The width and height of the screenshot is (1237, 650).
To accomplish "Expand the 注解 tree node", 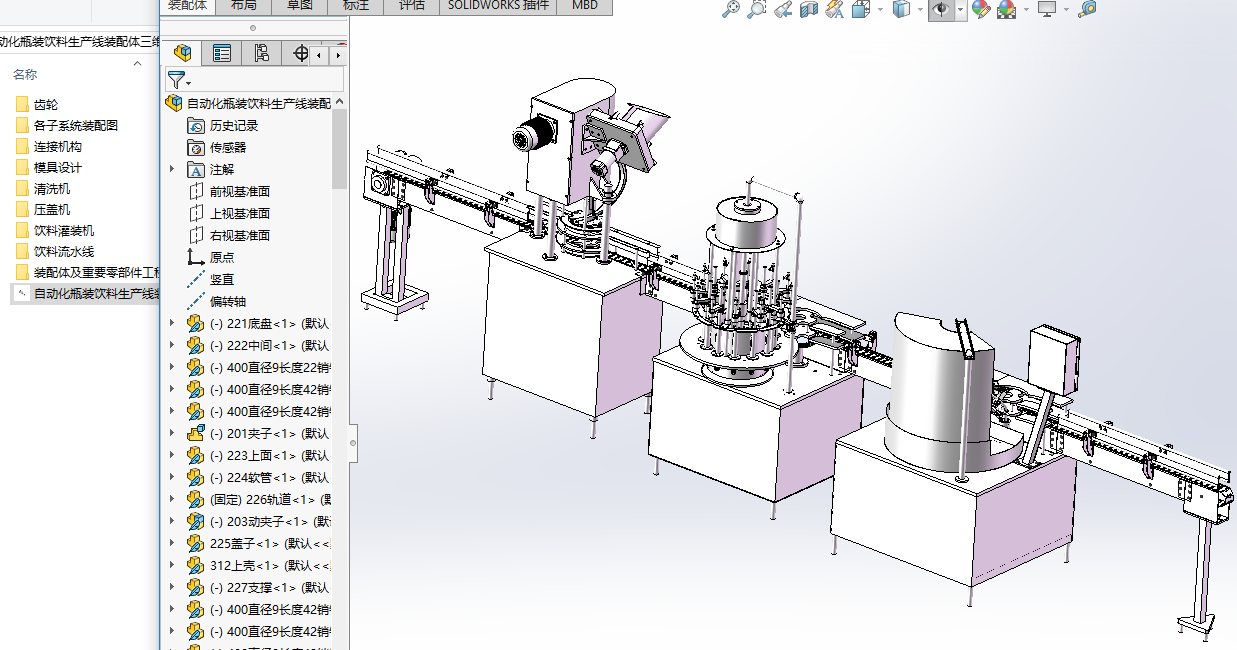I will pyautogui.click(x=172, y=169).
